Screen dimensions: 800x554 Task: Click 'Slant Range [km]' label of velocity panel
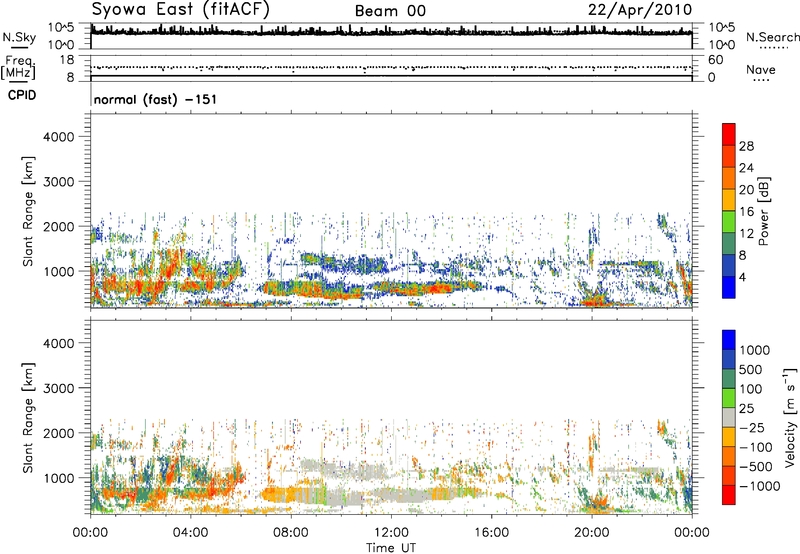point(28,418)
